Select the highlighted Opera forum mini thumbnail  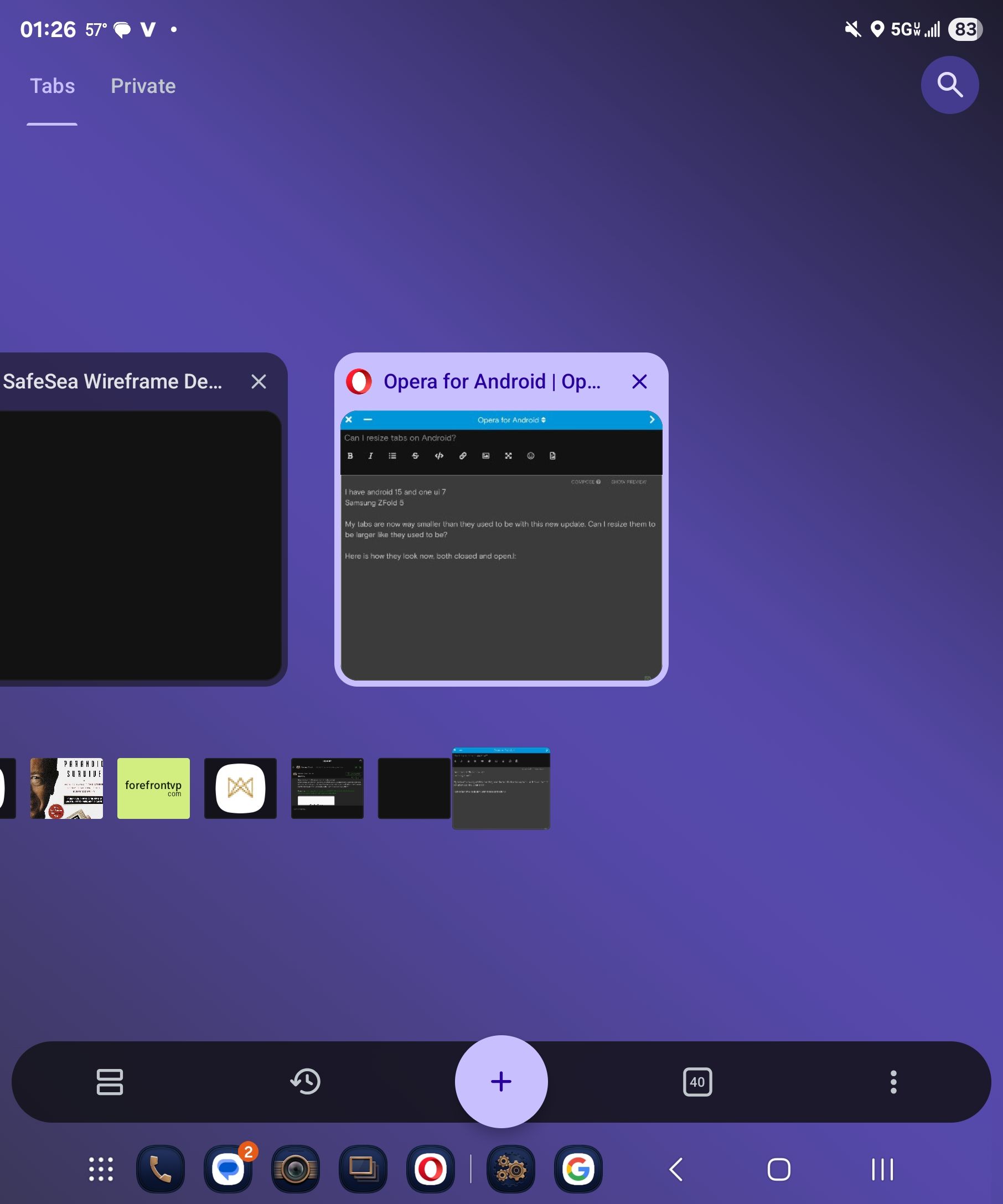pos(501,788)
